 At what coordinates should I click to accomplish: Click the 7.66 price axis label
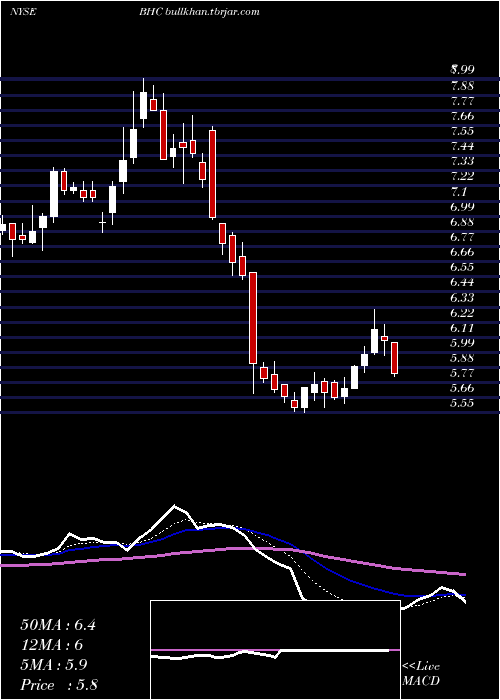click(462, 115)
